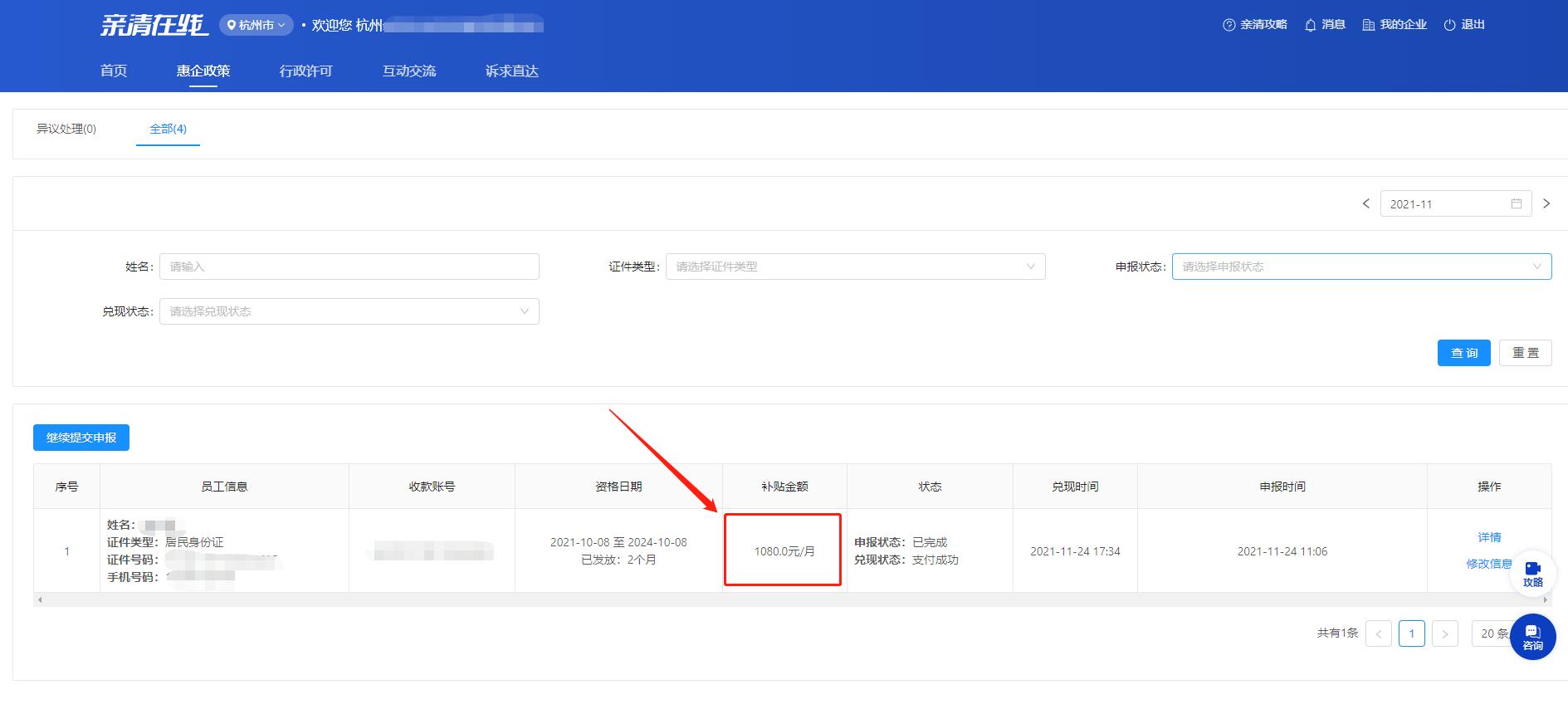Open 行政许可 navigation item
Screen dimensions: 1568x719
click(306, 71)
